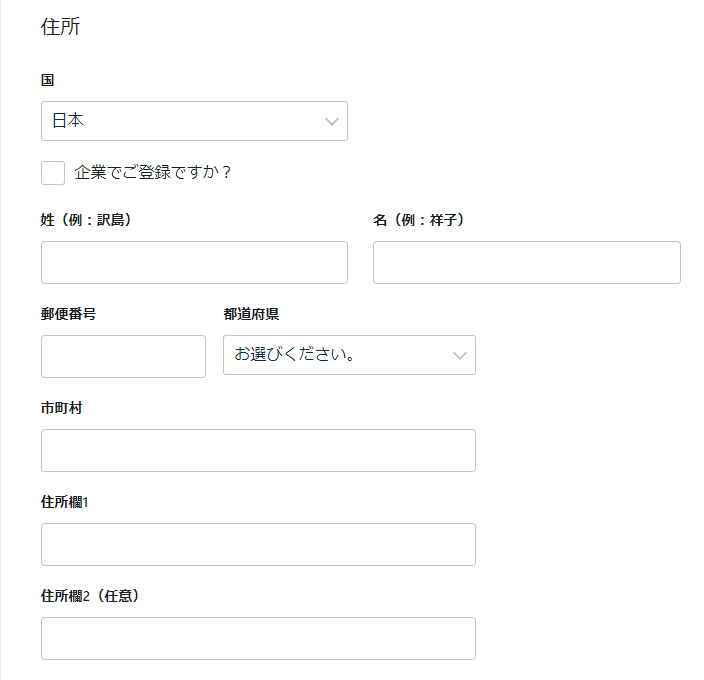Click the 住所 section heading
This screenshot has height=680, width=704.
(61, 26)
